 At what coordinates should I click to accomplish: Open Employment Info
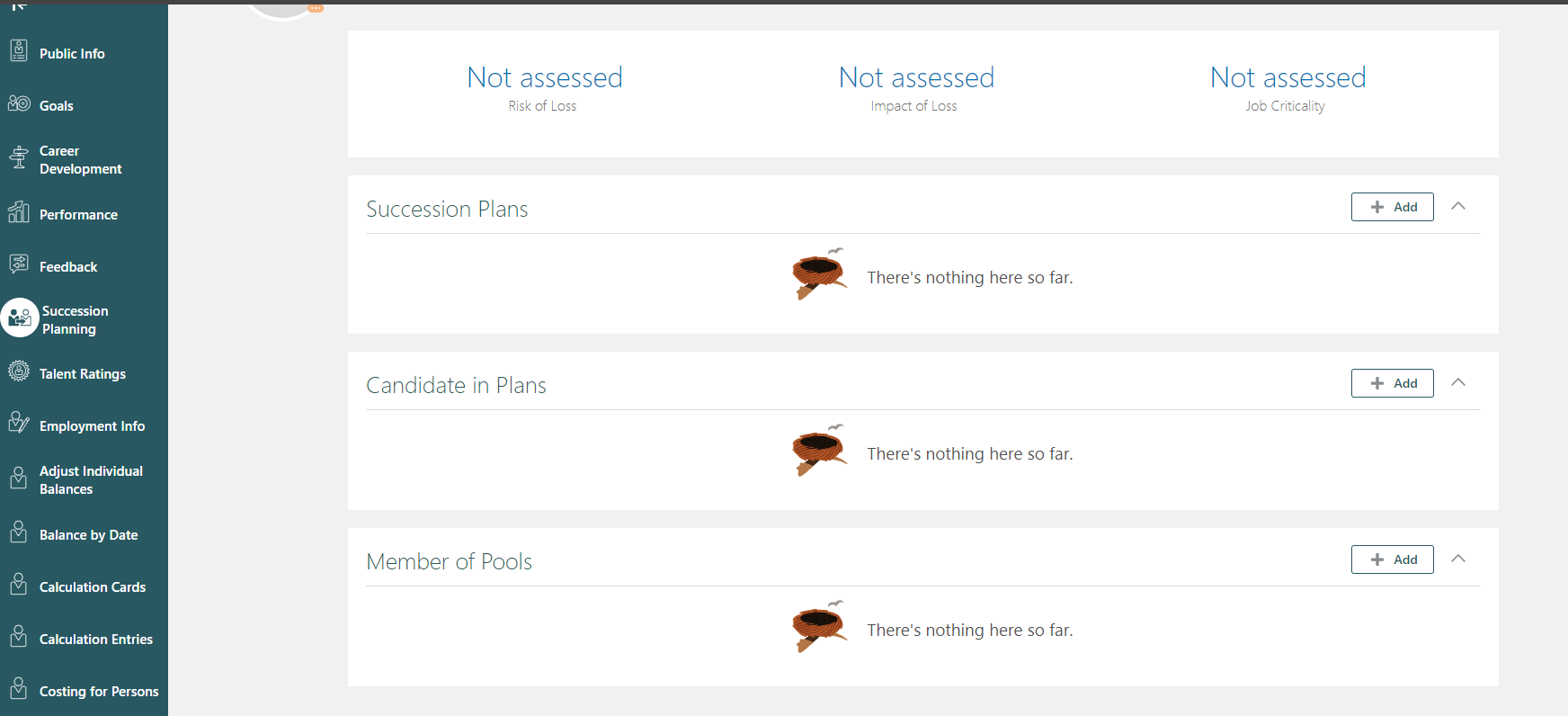pos(92,425)
